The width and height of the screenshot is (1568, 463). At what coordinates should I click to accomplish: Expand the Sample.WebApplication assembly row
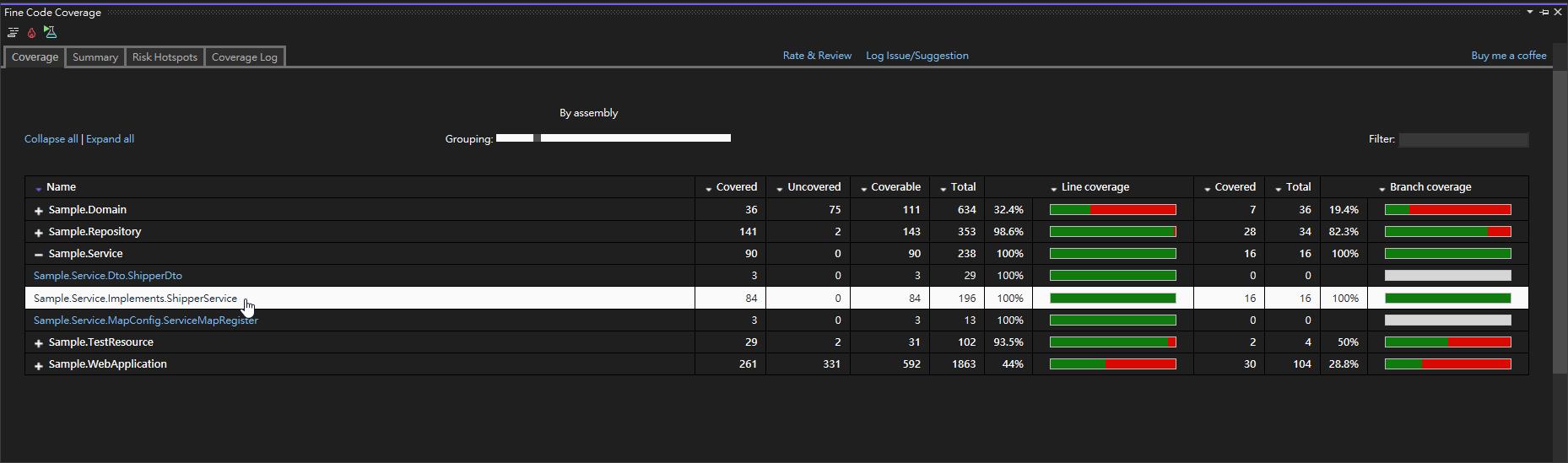point(39,365)
